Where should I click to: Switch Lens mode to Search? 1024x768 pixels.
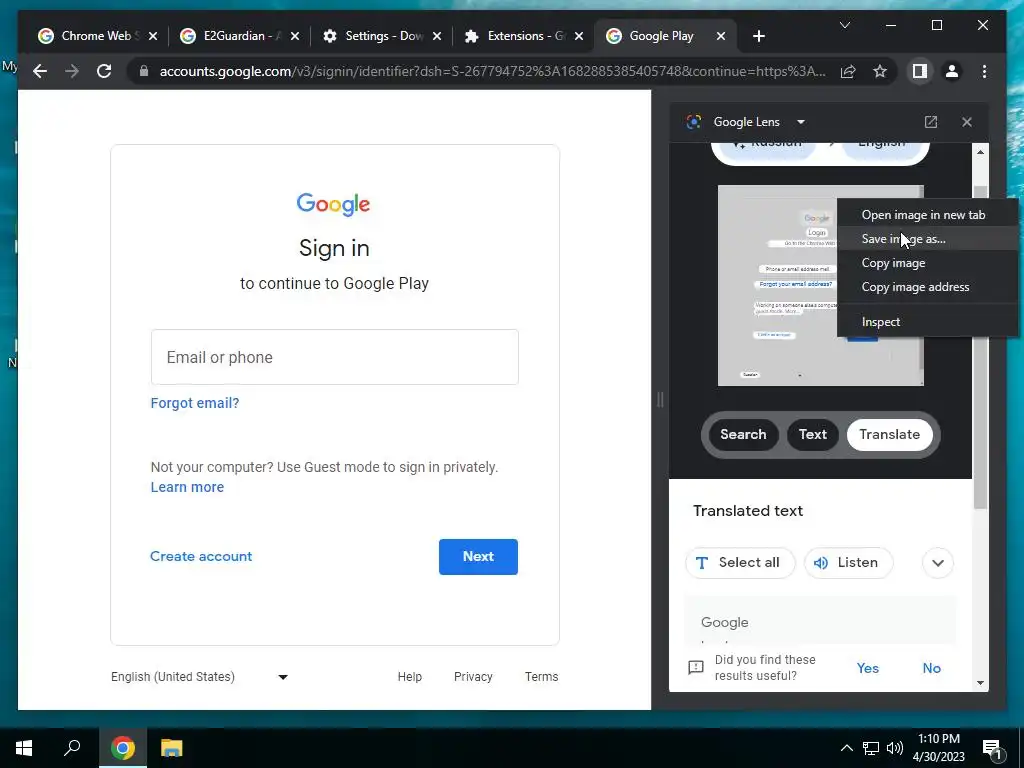[x=743, y=435]
